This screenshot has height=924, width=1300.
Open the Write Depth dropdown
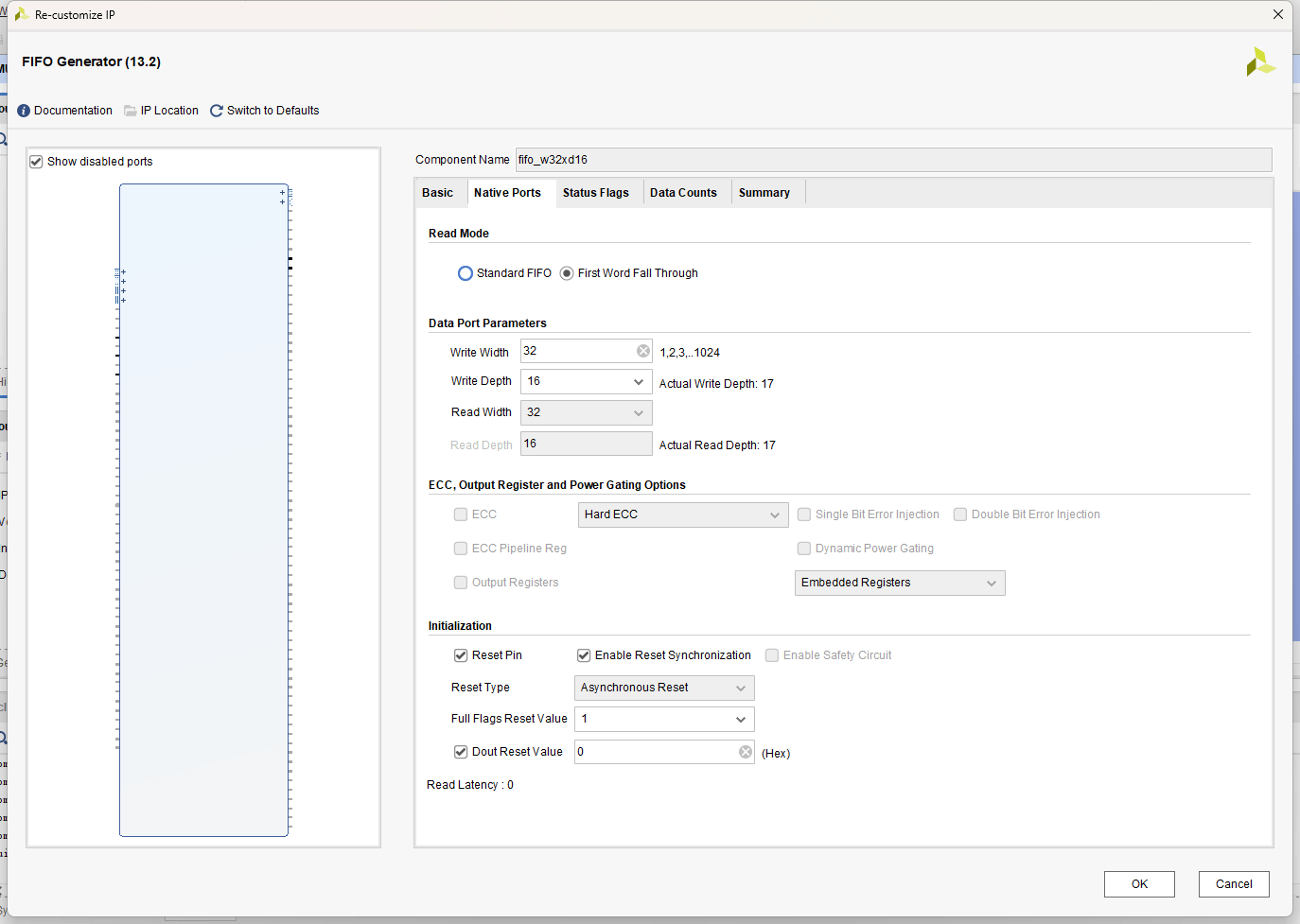(586, 381)
